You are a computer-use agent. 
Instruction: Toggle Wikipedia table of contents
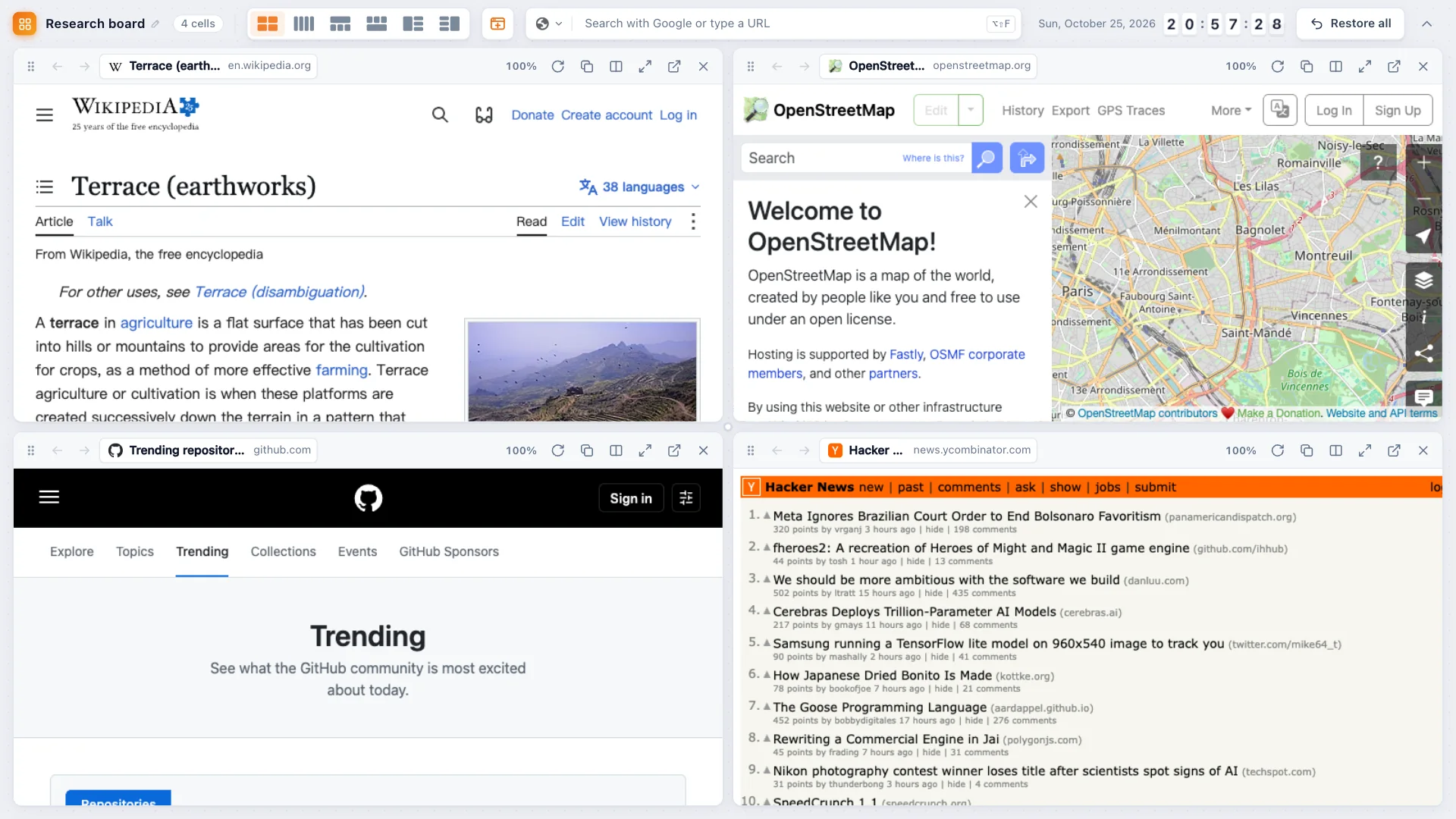pyautogui.click(x=45, y=187)
